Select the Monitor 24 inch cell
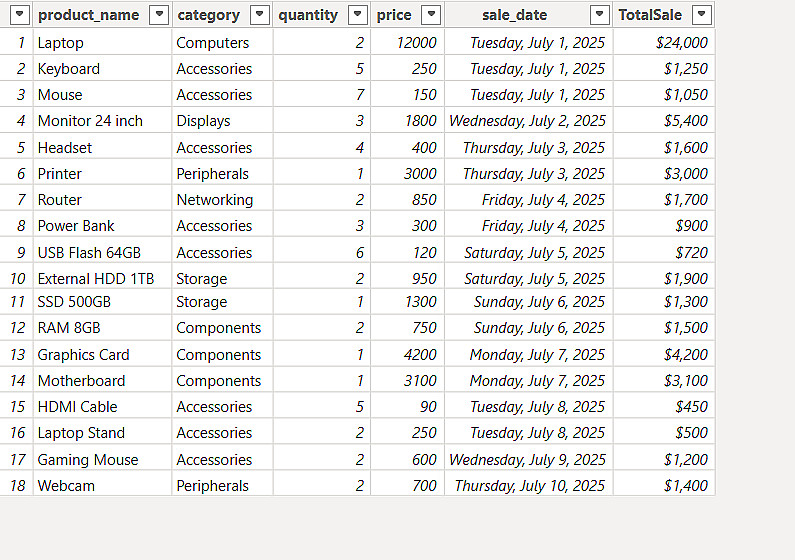Image resolution: width=795 pixels, height=560 pixels. [x=90, y=121]
